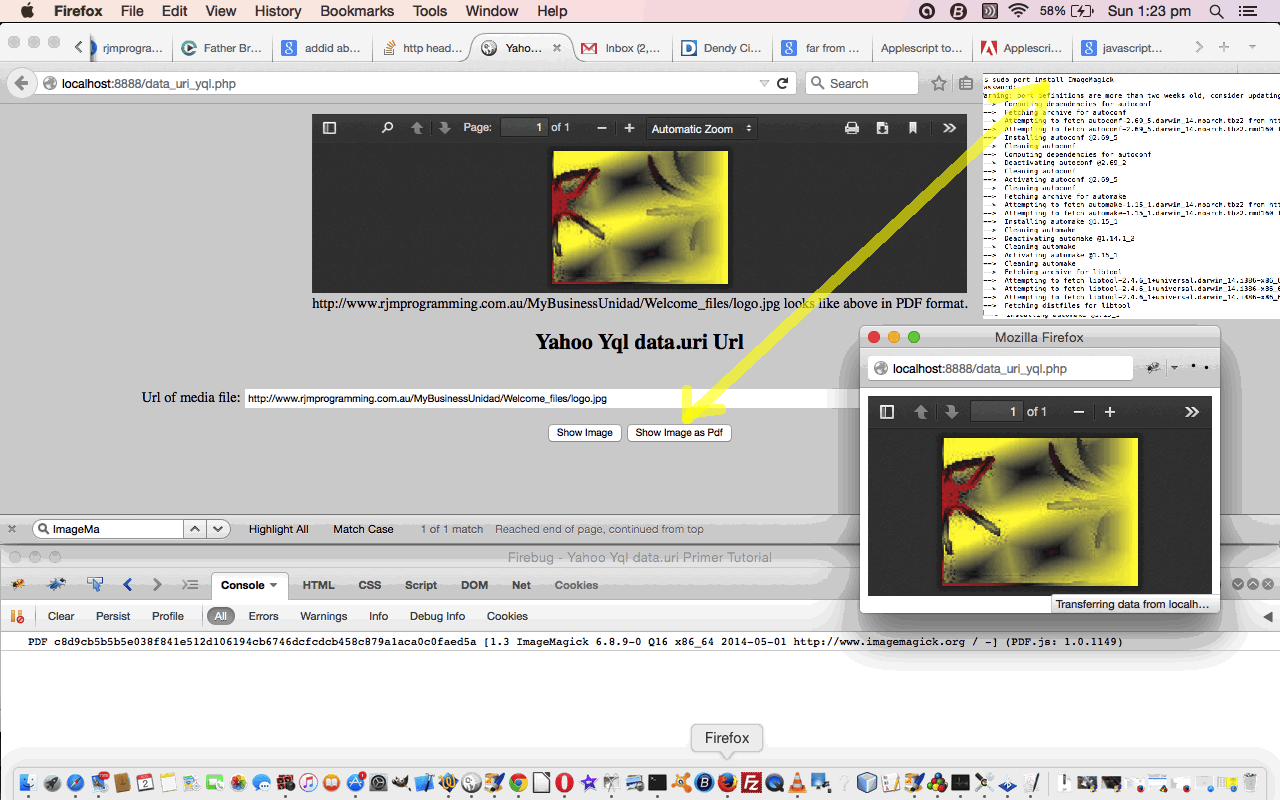Click the PDF viewer bookmark current view icon
Image resolution: width=1280 pixels, height=800 pixels.
913,128
